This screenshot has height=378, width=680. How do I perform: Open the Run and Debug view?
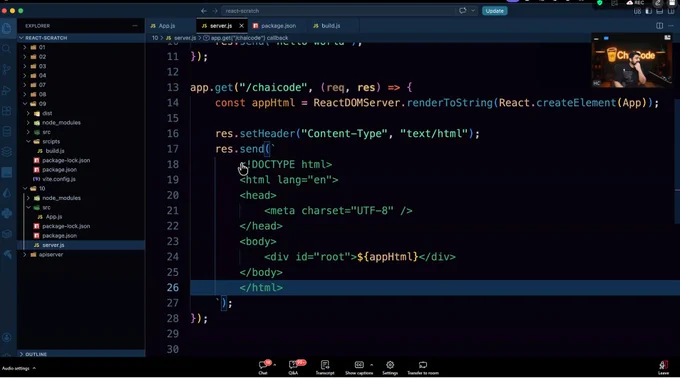(x=7, y=90)
